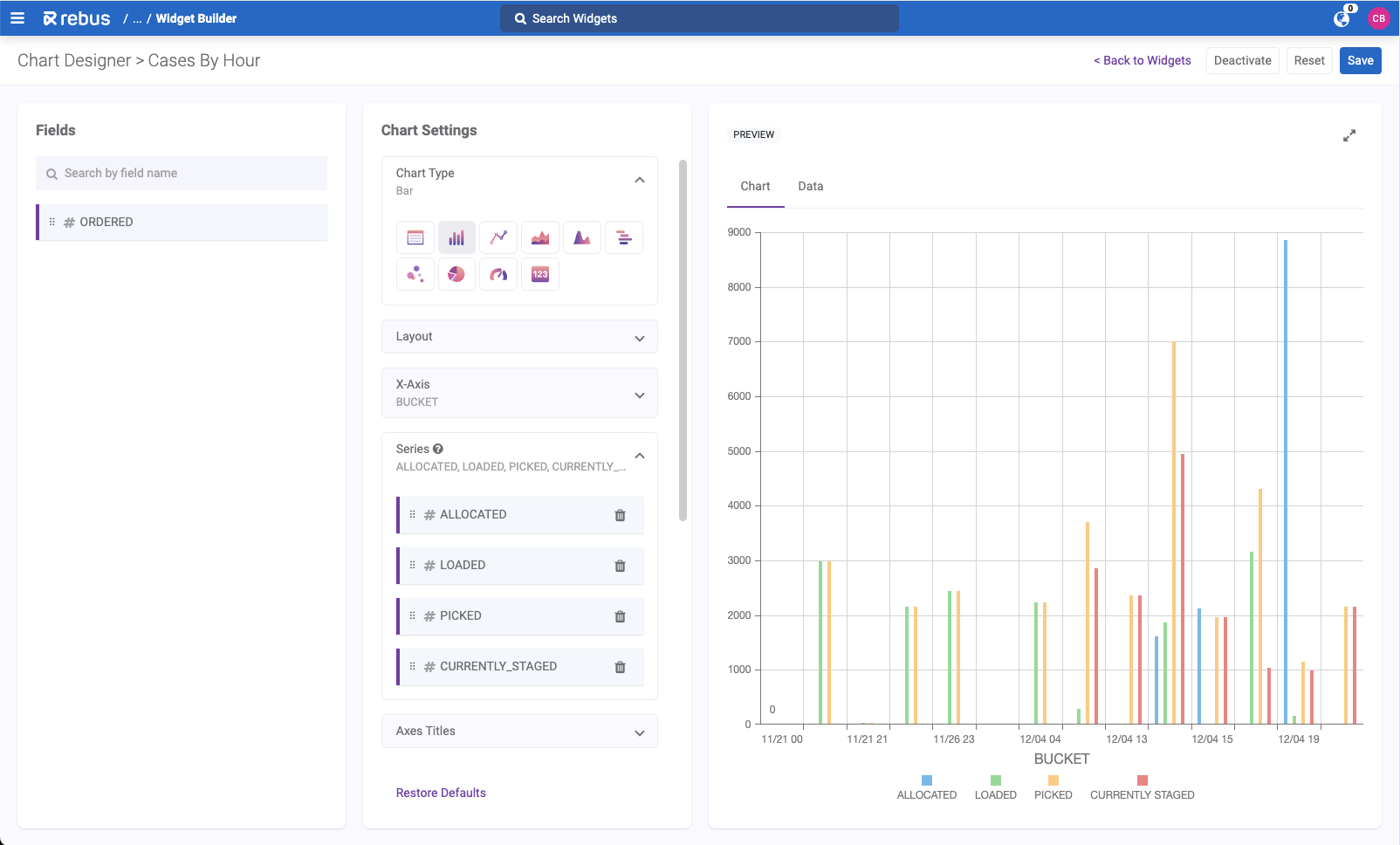1400x845 pixels.
Task: Delete the PICKED series
Action: 620,616
